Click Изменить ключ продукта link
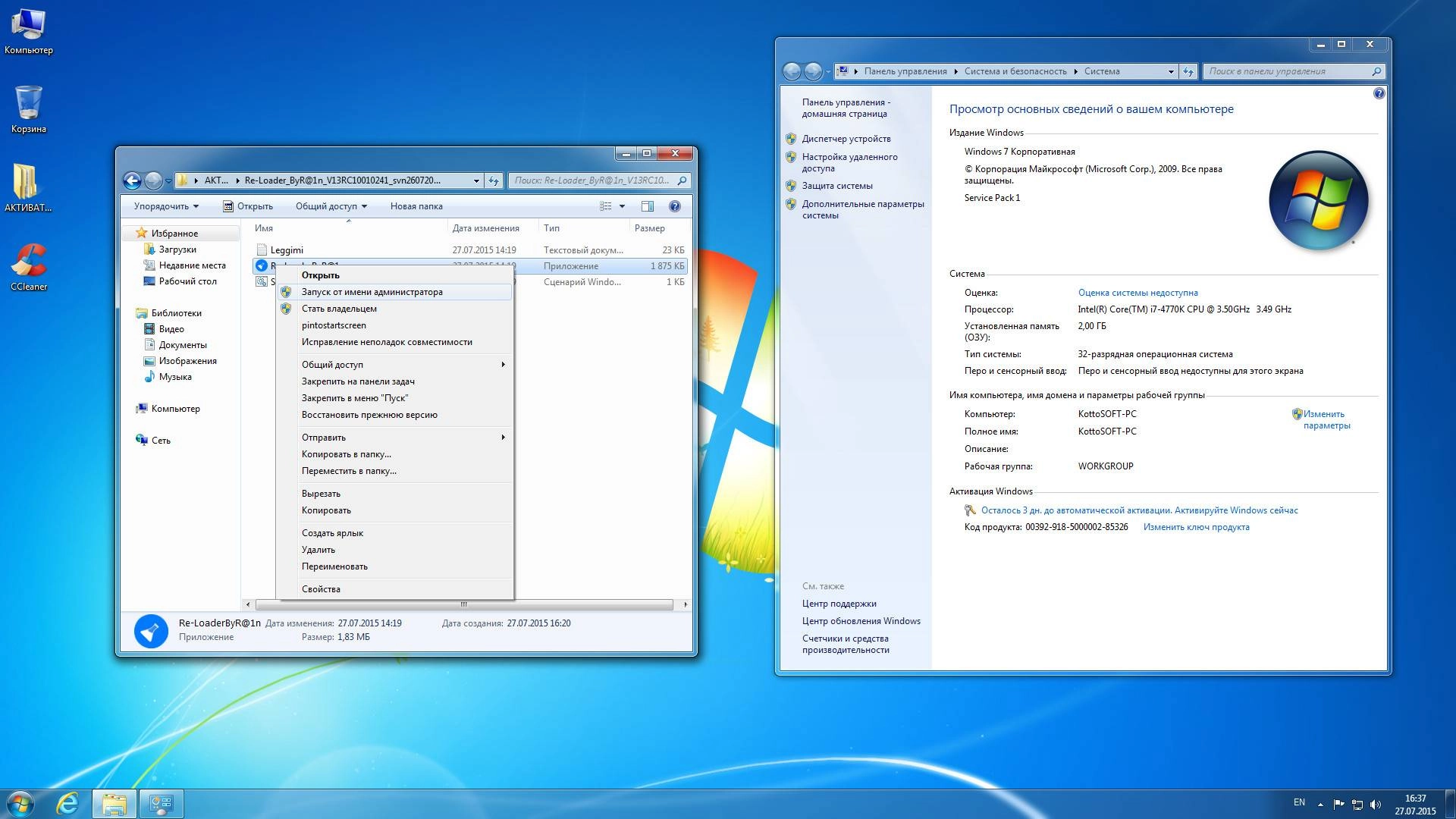Viewport: 1456px width, 819px height. (1197, 527)
